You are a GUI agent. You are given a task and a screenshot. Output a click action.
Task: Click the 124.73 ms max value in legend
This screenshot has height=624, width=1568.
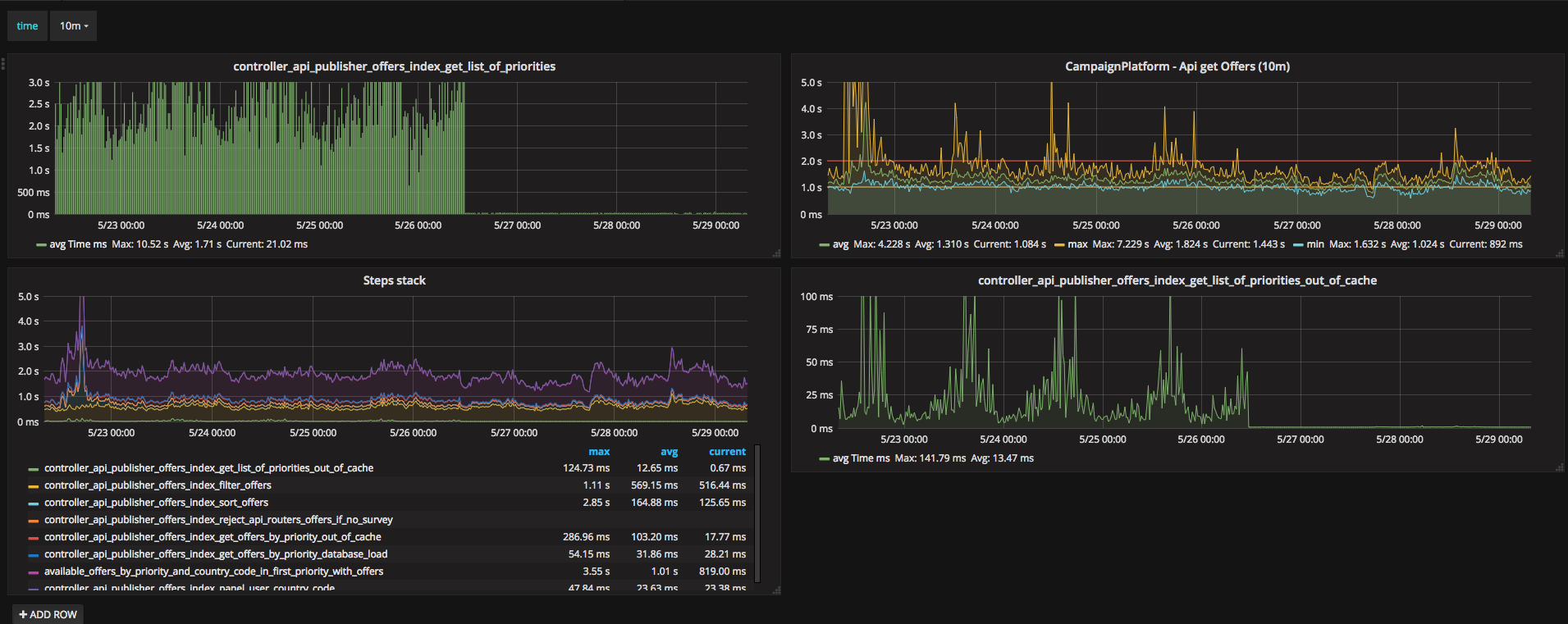click(x=586, y=468)
